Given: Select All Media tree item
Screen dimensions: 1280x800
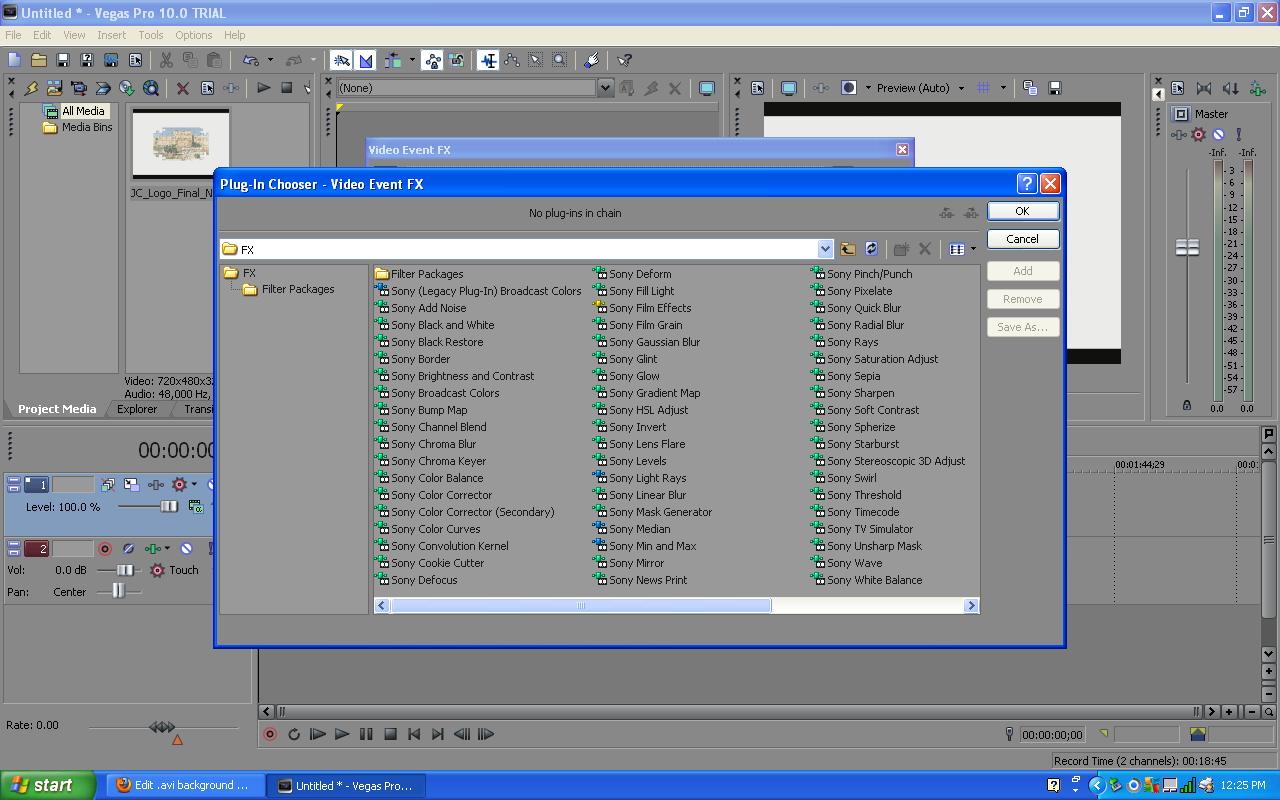Looking at the screenshot, I should [x=82, y=111].
